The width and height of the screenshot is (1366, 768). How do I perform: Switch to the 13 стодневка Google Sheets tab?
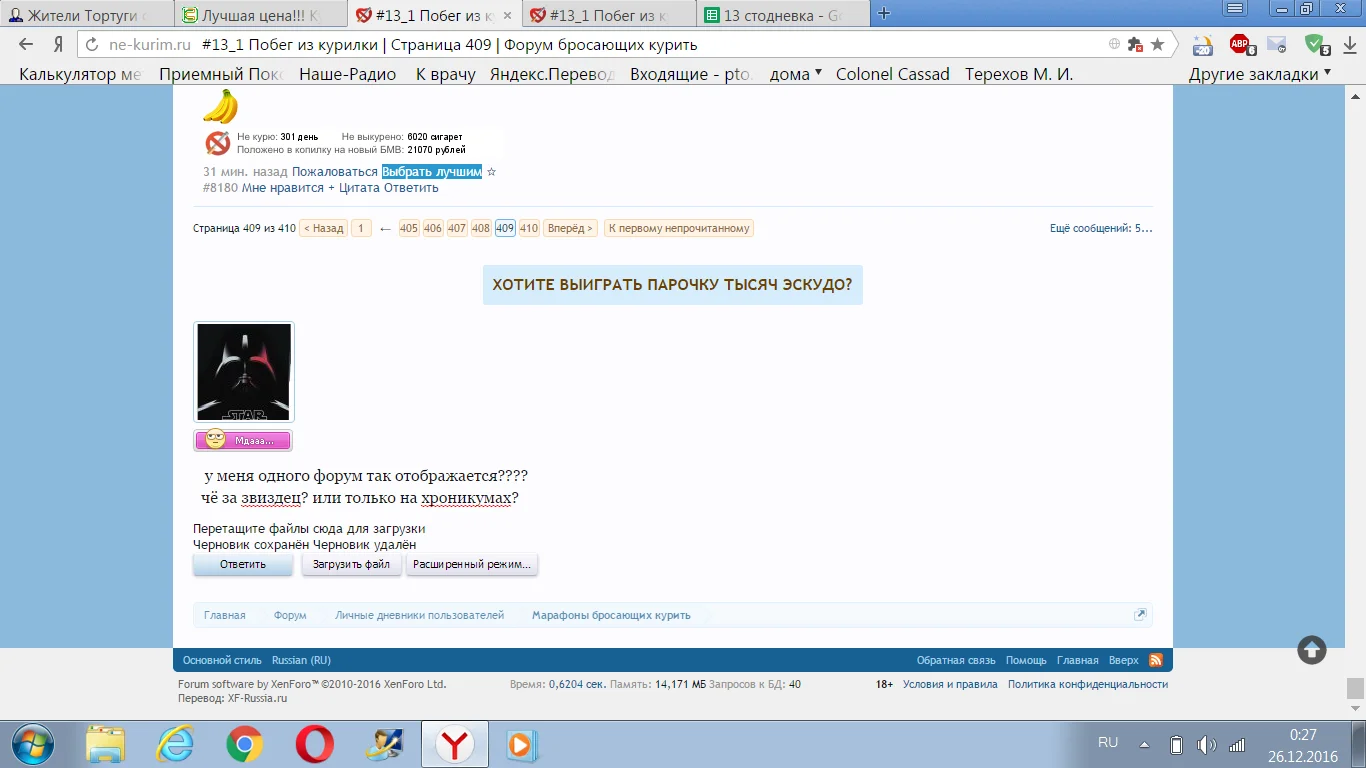click(784, 15)
